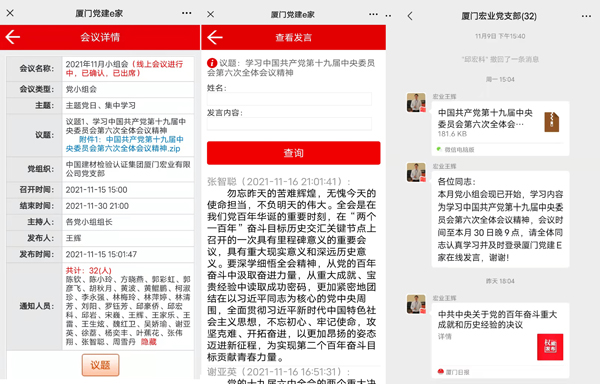Image resolution: width=600 pixels, height=384 pixels.
Task: Click the theme value 主题党日、集中学习
Action: pos(101,106)
